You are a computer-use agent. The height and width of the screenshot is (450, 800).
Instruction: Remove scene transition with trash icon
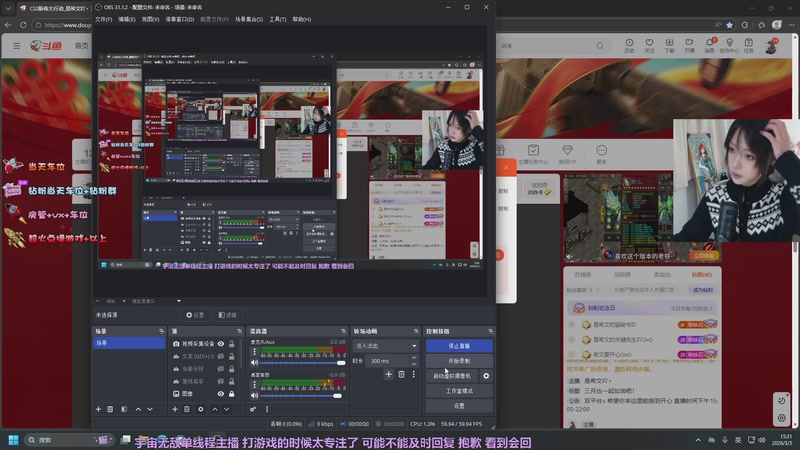(402, 374)
